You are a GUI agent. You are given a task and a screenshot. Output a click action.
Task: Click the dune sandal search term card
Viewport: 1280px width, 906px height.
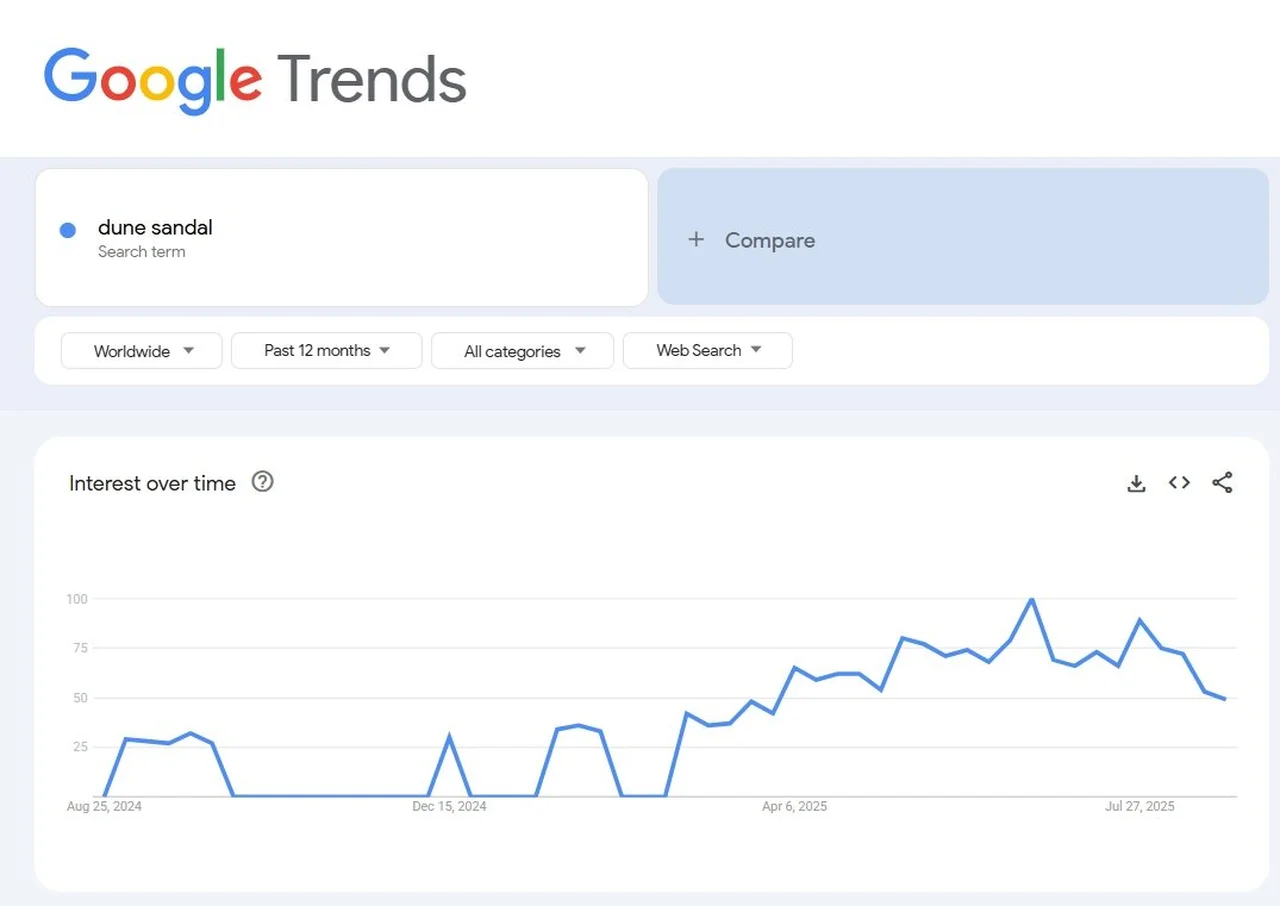click(x=341, y=237)
